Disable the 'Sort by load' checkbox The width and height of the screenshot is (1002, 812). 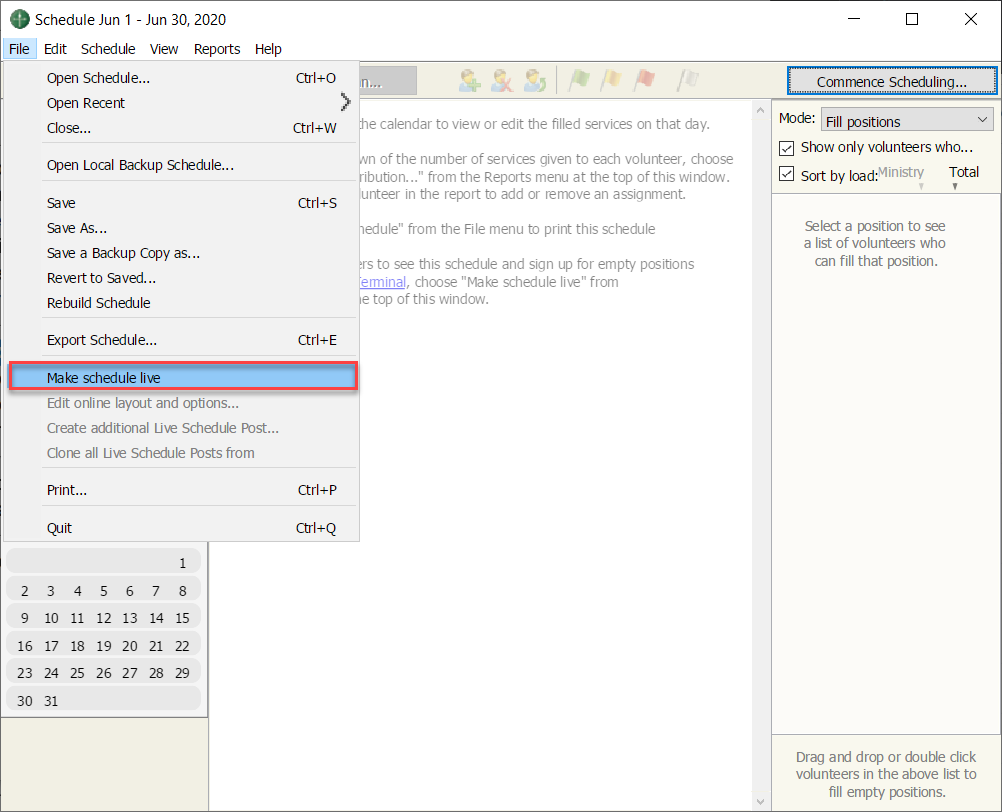[786, 173]
